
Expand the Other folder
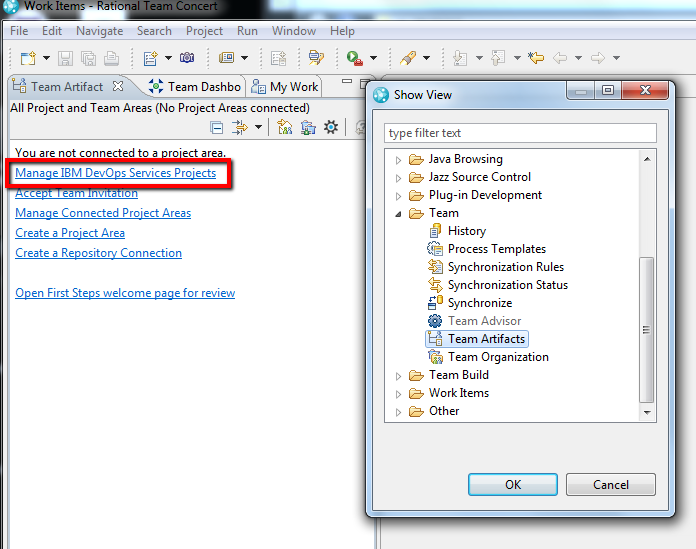coord(398,412)
